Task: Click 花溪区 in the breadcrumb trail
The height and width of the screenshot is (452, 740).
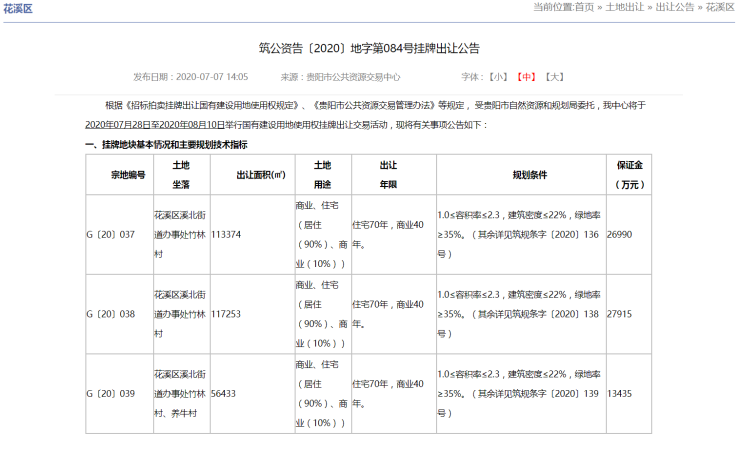Action: [720, 7]
